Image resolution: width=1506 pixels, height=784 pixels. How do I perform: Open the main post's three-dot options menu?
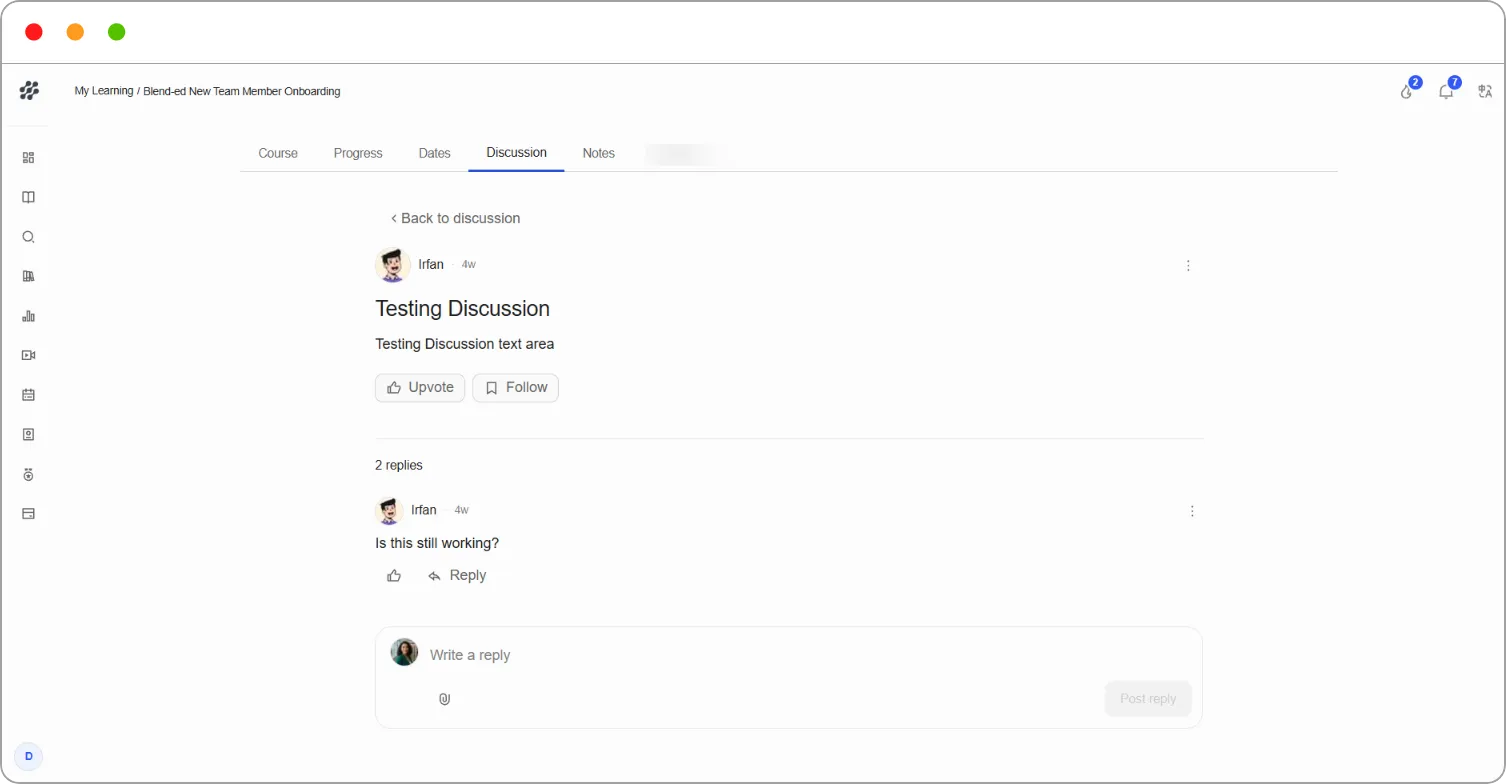click(1188, 266)
